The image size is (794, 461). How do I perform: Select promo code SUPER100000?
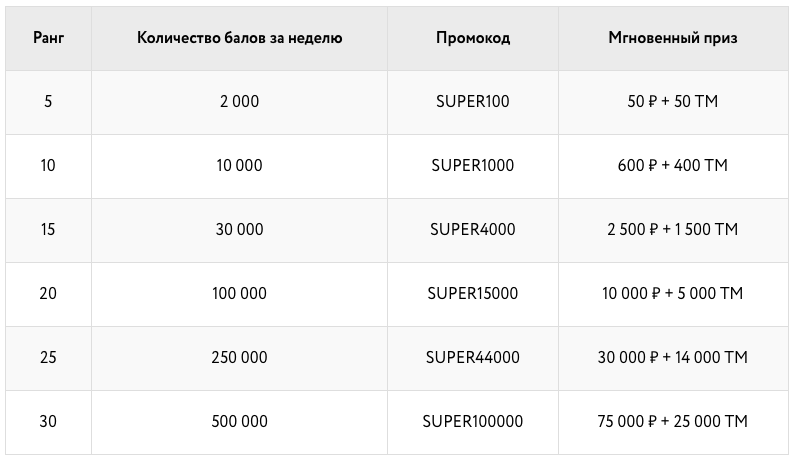(x=473, y=421)
